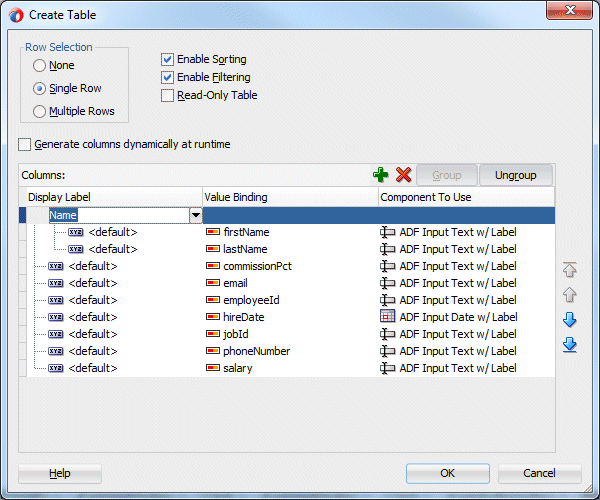This screenshot has width=600, height=500.
Task: Toggle the Enable Sorting checkbox
Action: click(168, 59)
